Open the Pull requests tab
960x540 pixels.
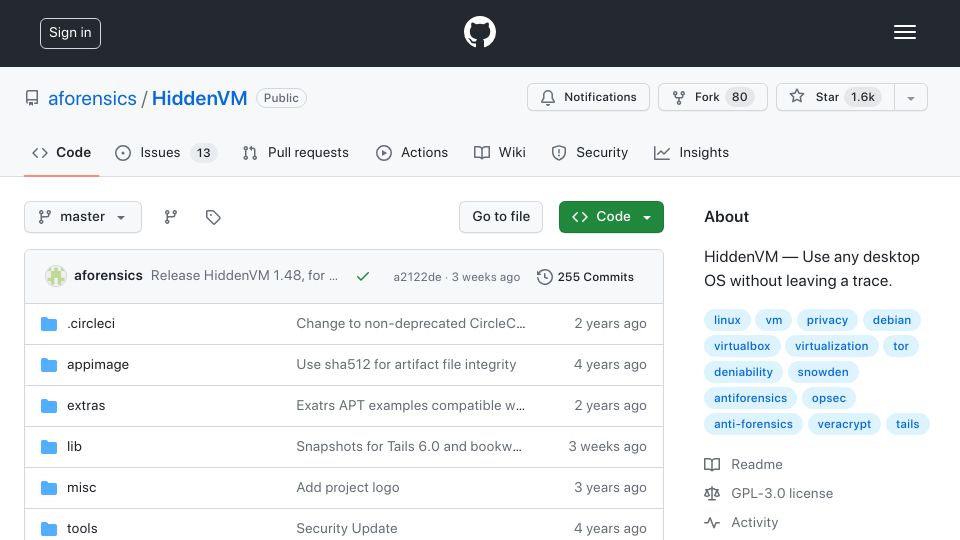pos(296,152)
